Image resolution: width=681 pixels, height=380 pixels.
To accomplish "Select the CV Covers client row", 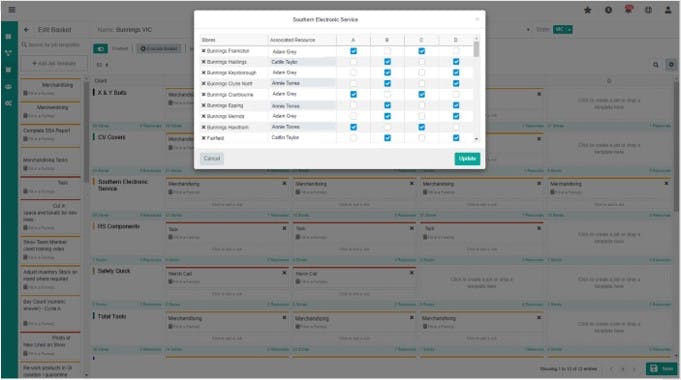I will point(112,137).
